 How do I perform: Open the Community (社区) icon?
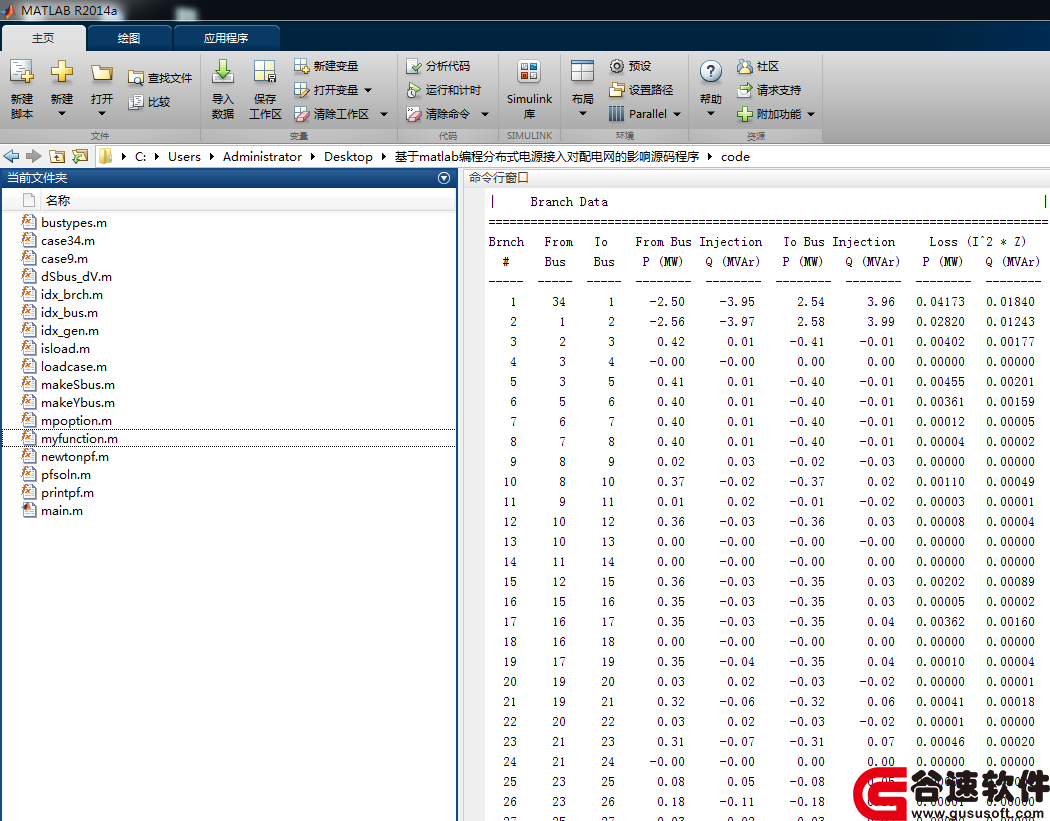pos(745,66)
